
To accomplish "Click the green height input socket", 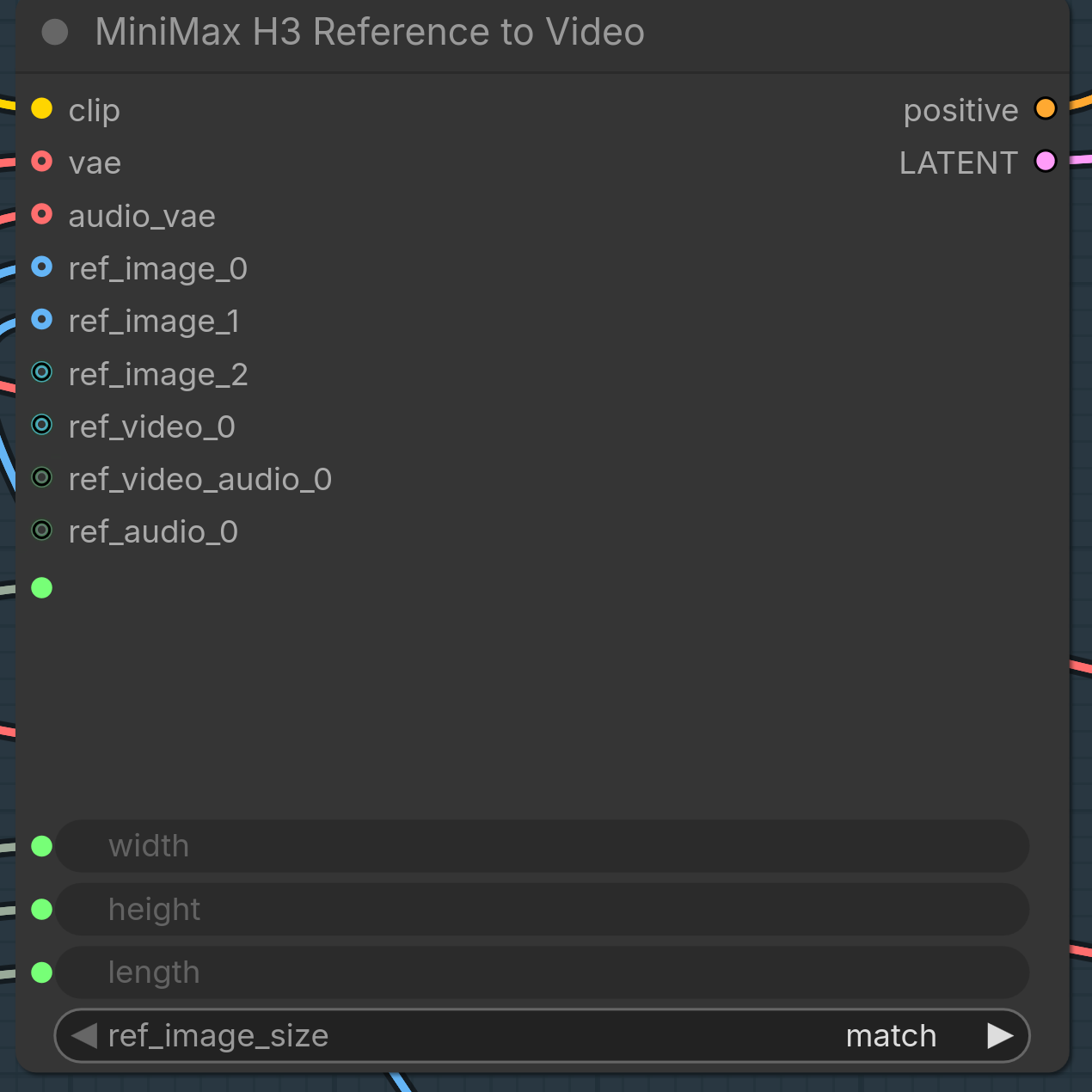I will click(x=41, y=910).
